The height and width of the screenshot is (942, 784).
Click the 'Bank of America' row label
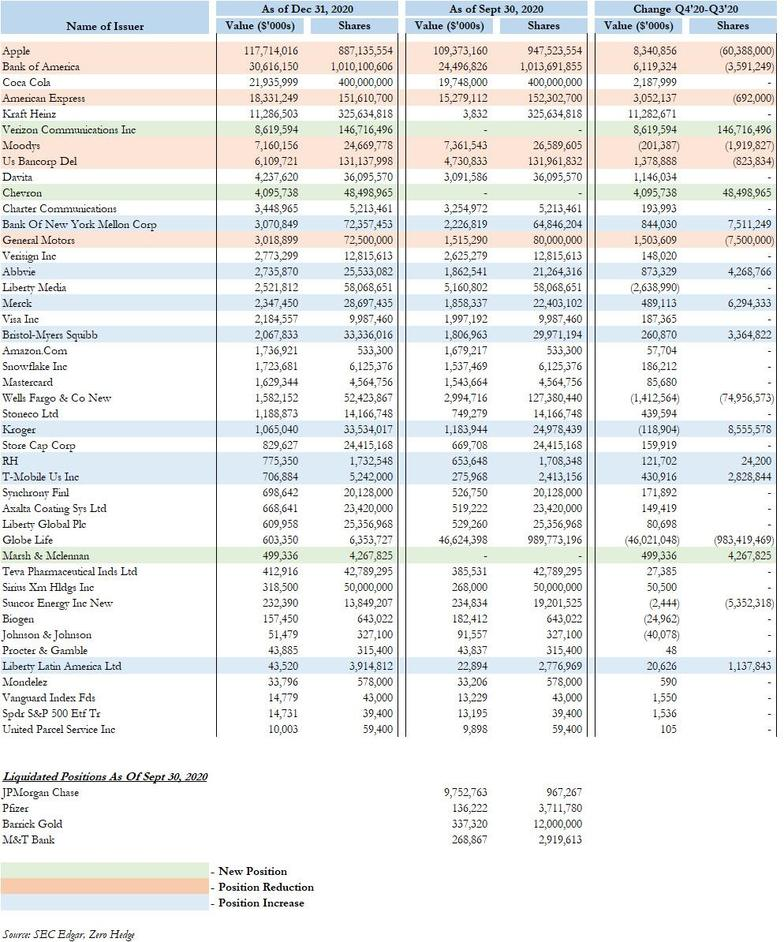coord(41,67)
